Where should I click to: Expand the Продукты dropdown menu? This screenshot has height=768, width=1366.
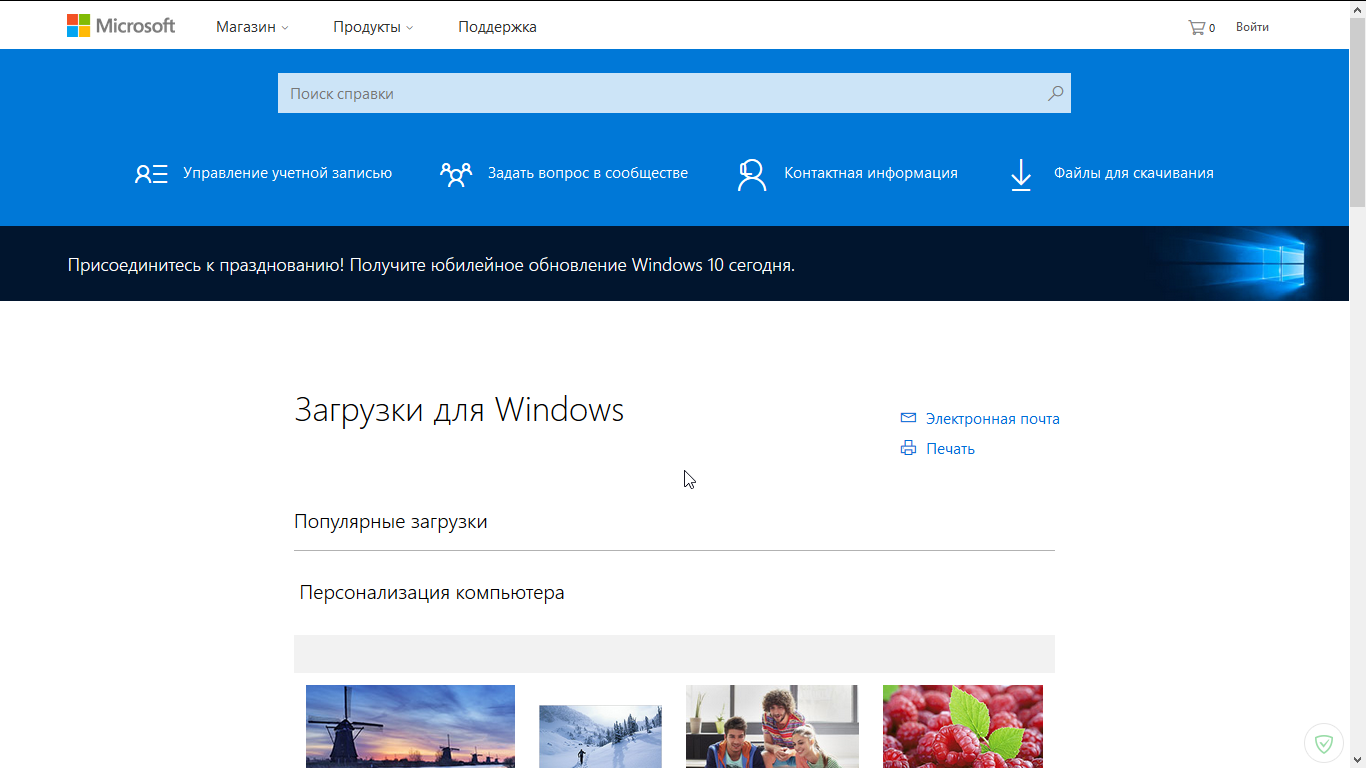coord(373,27)
